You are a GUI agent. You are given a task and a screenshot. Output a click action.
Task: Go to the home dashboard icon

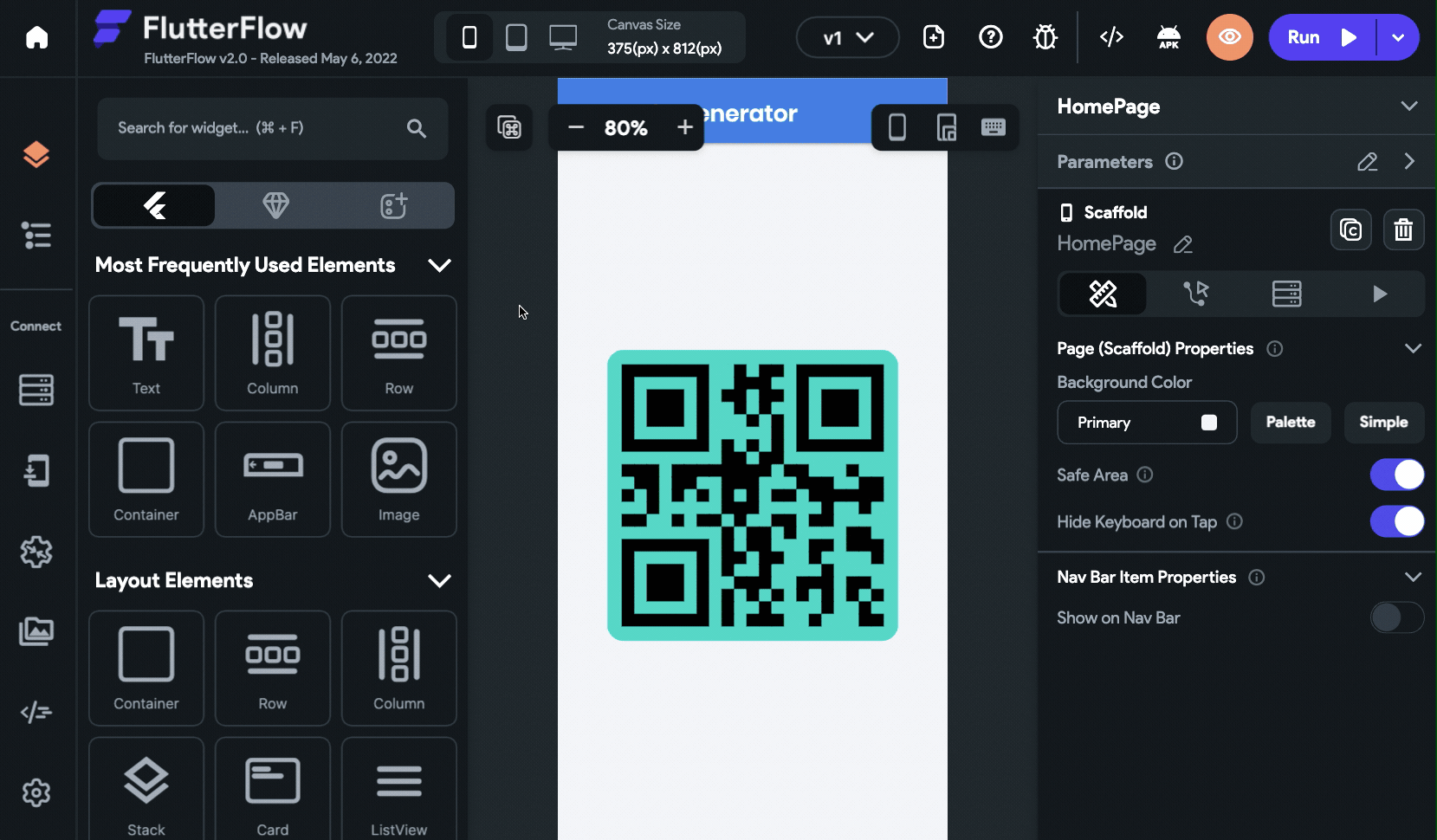(x=36, y=37)
